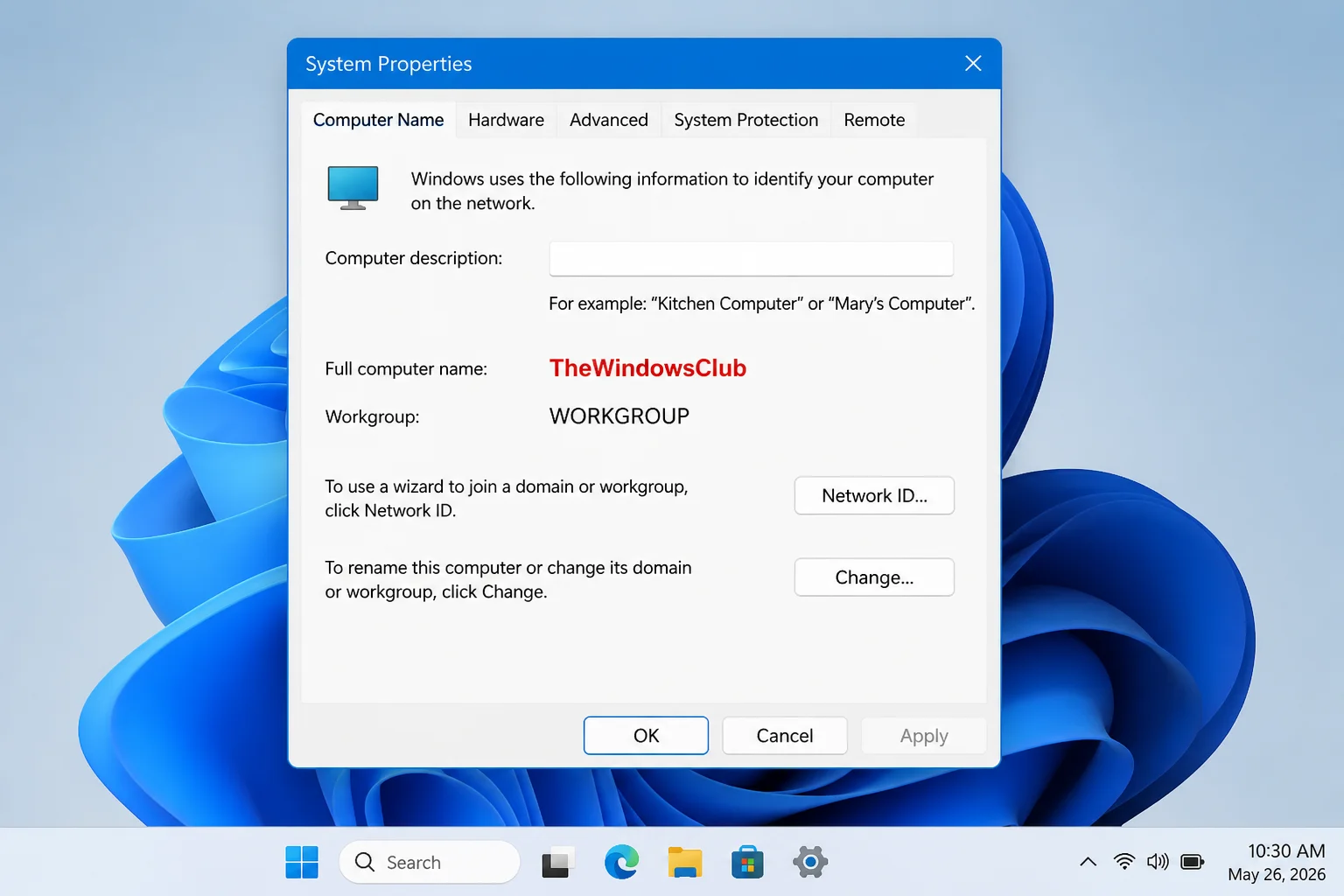
Task: Open the System Protection tab
Action: click(x=746, y=120)
